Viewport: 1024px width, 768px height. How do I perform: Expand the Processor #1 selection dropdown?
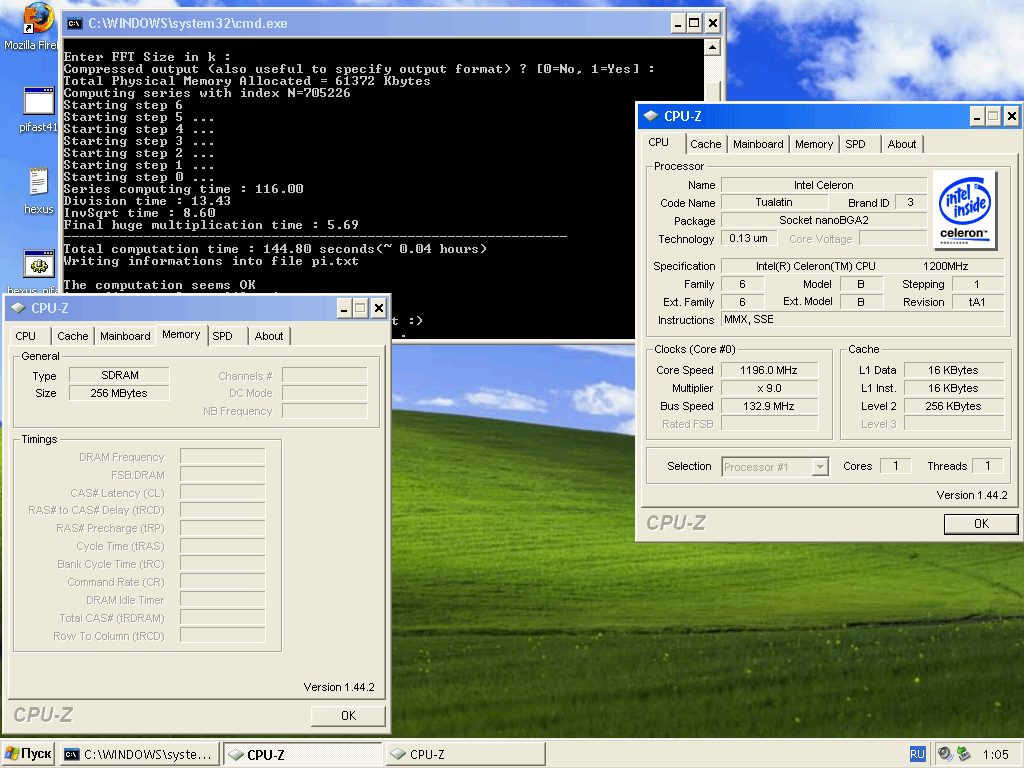(820, 467)
